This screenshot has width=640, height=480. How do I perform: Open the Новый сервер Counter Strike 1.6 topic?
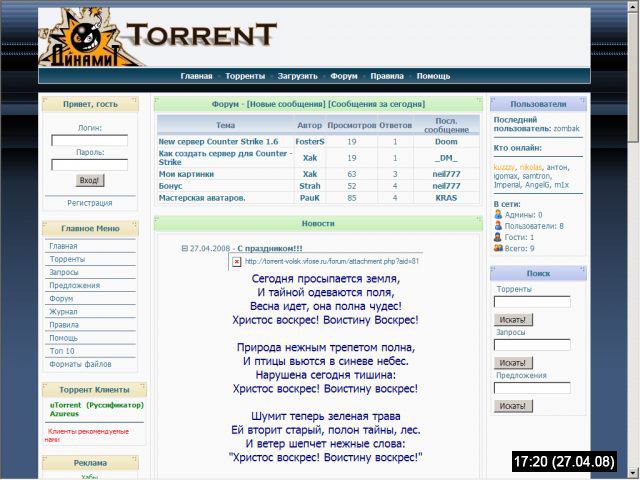[218, 142]
